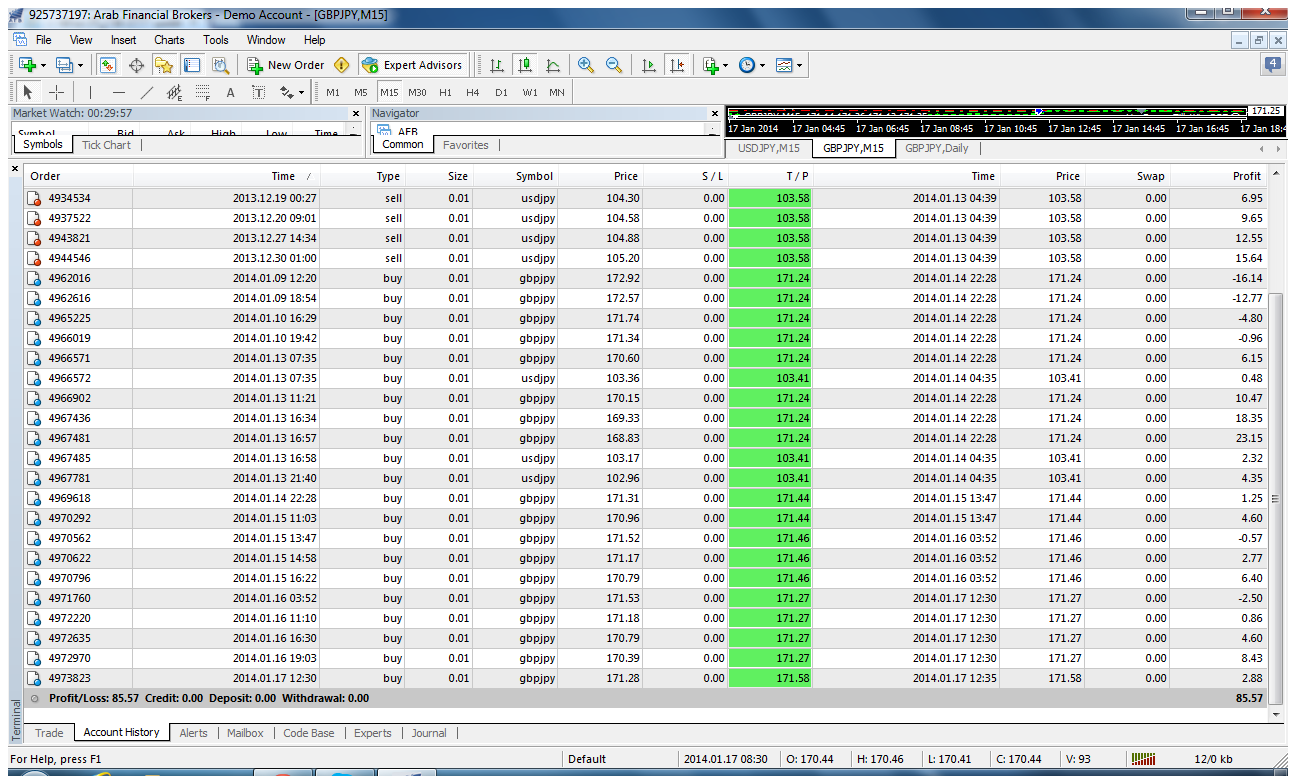Switch timeframe to M1
Screen dimensions: 1296x776
[333, 93]
